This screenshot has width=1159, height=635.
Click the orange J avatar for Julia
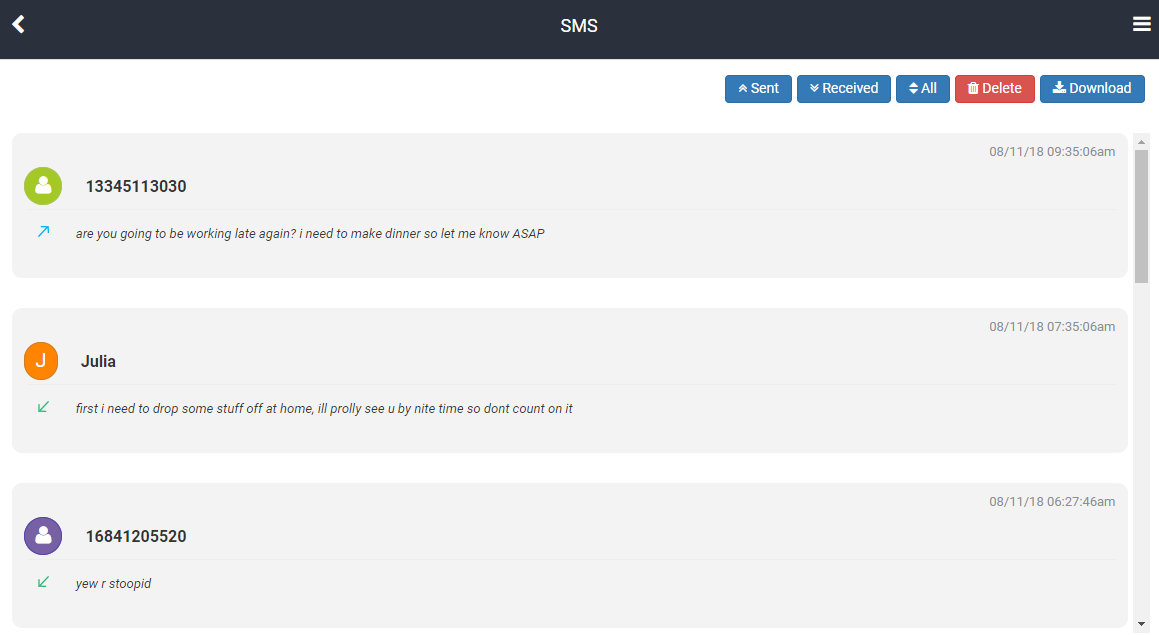click(41, 361)
